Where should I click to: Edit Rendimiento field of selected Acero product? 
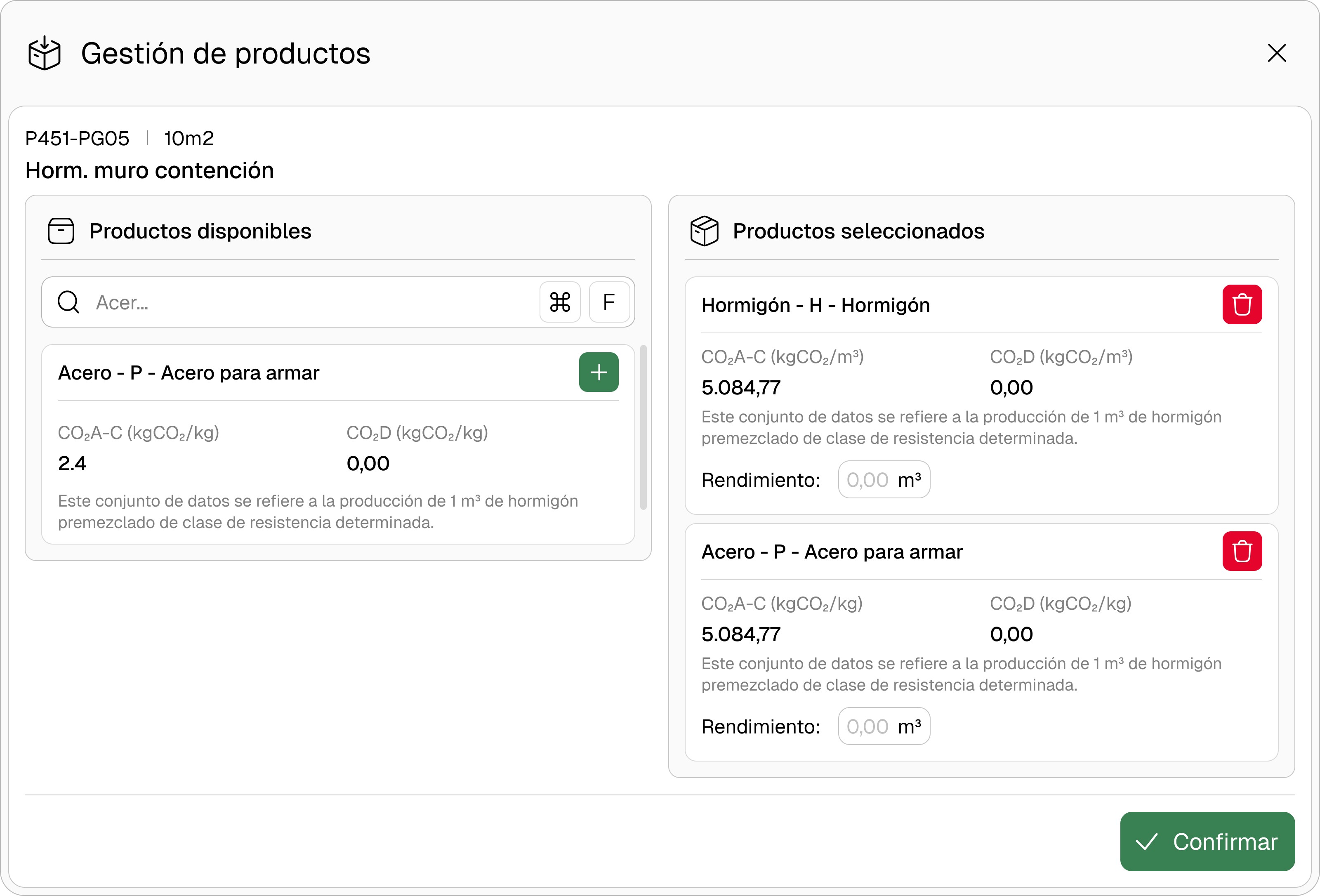tap(884, 726)
